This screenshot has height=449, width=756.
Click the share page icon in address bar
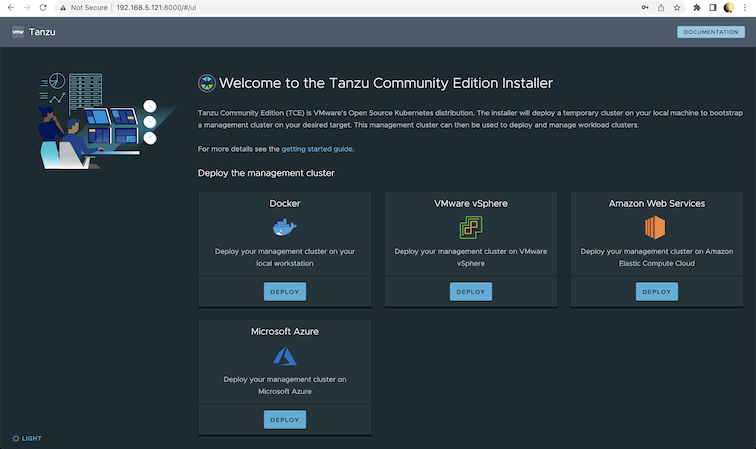tap(661, 8)
